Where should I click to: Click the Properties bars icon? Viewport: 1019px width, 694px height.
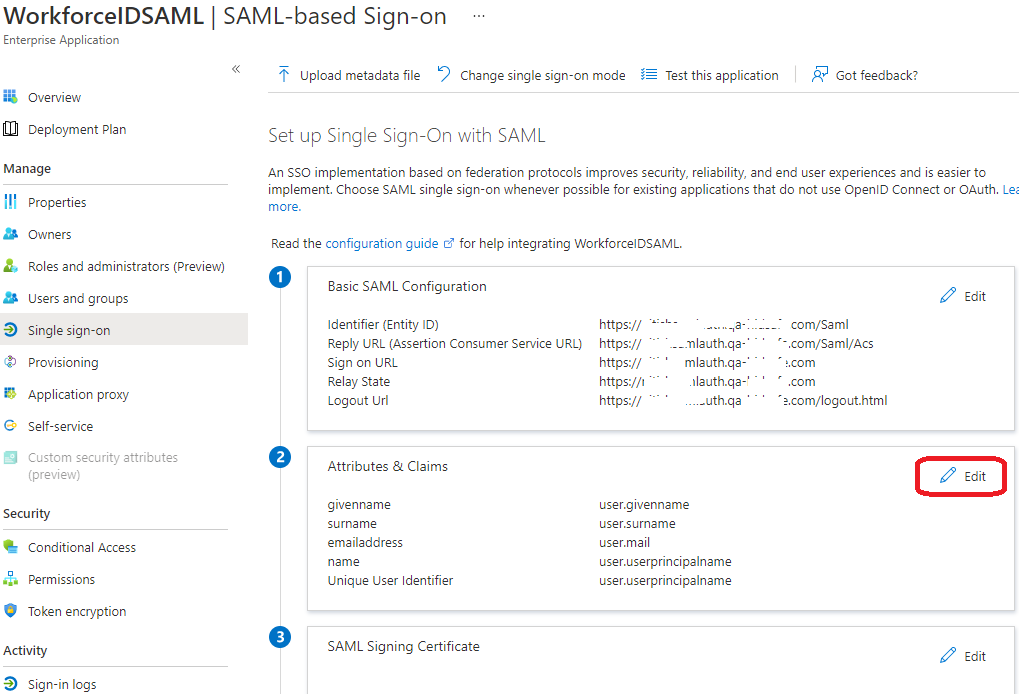click(x=10, y=201)
